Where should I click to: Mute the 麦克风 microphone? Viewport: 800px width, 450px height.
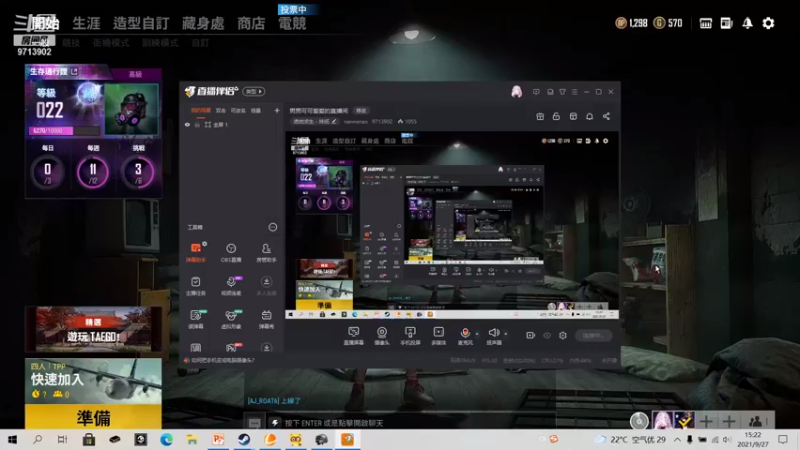coord(465,336)
